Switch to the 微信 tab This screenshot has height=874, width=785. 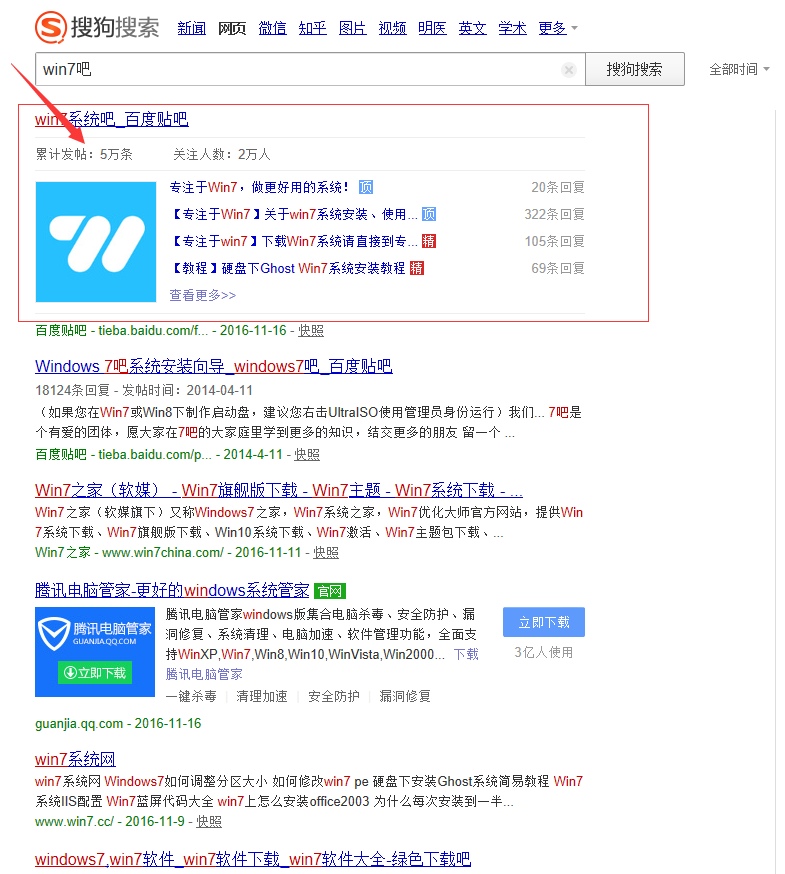[x=272, y=28]
